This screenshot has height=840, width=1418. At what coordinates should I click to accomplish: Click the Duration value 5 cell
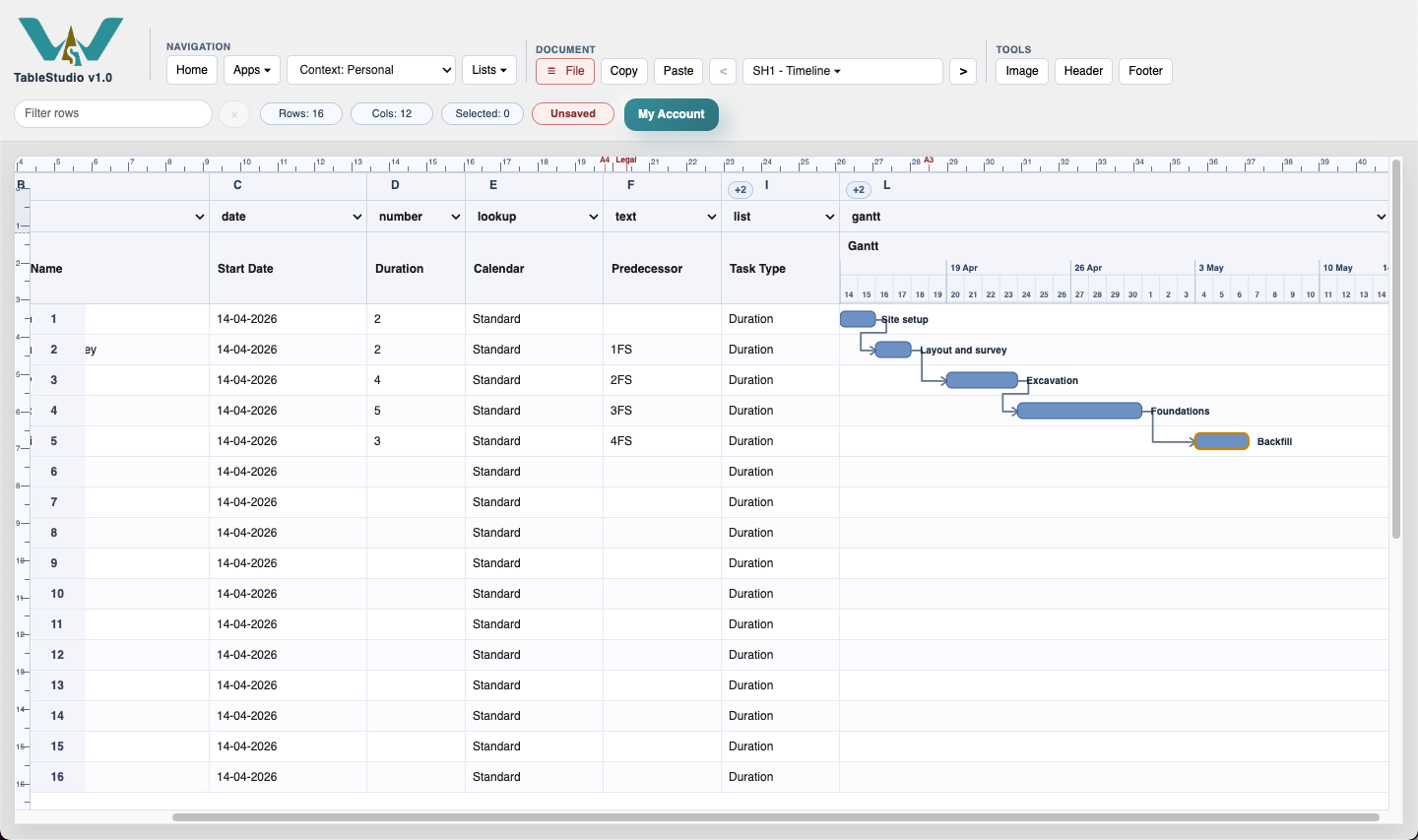coord(416,411)
